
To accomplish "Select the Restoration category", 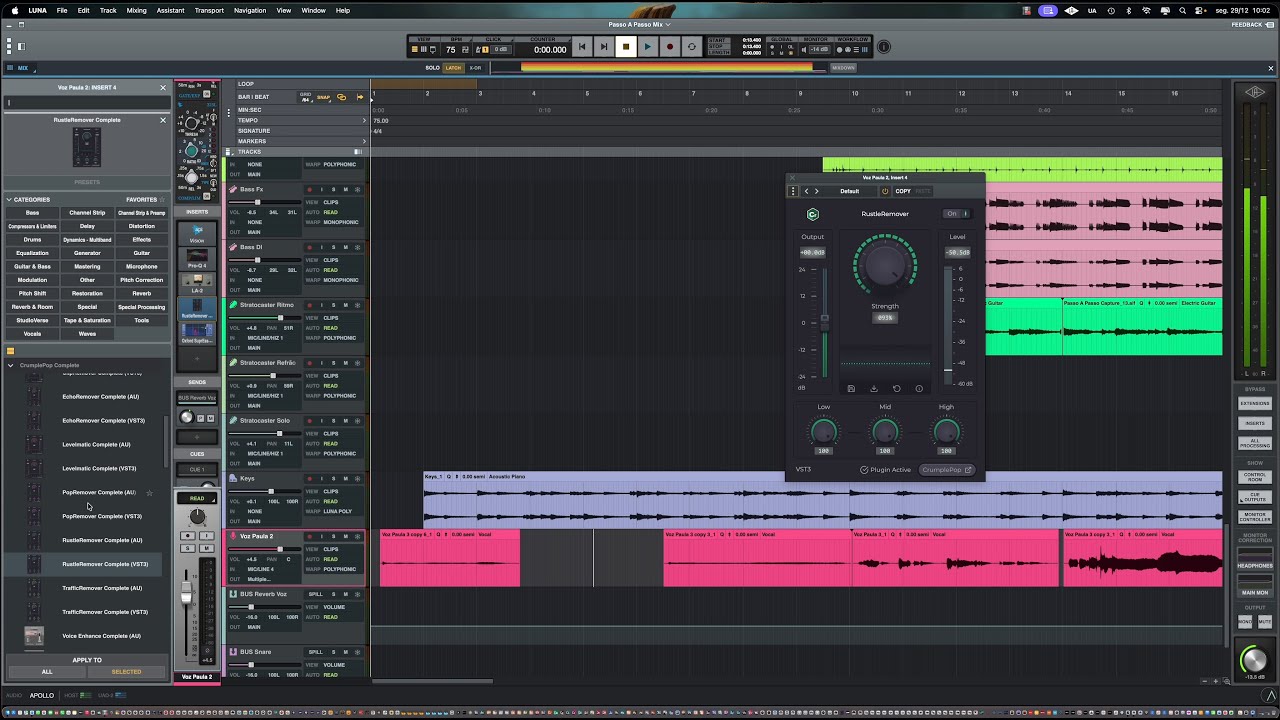I will pos(87,293).
